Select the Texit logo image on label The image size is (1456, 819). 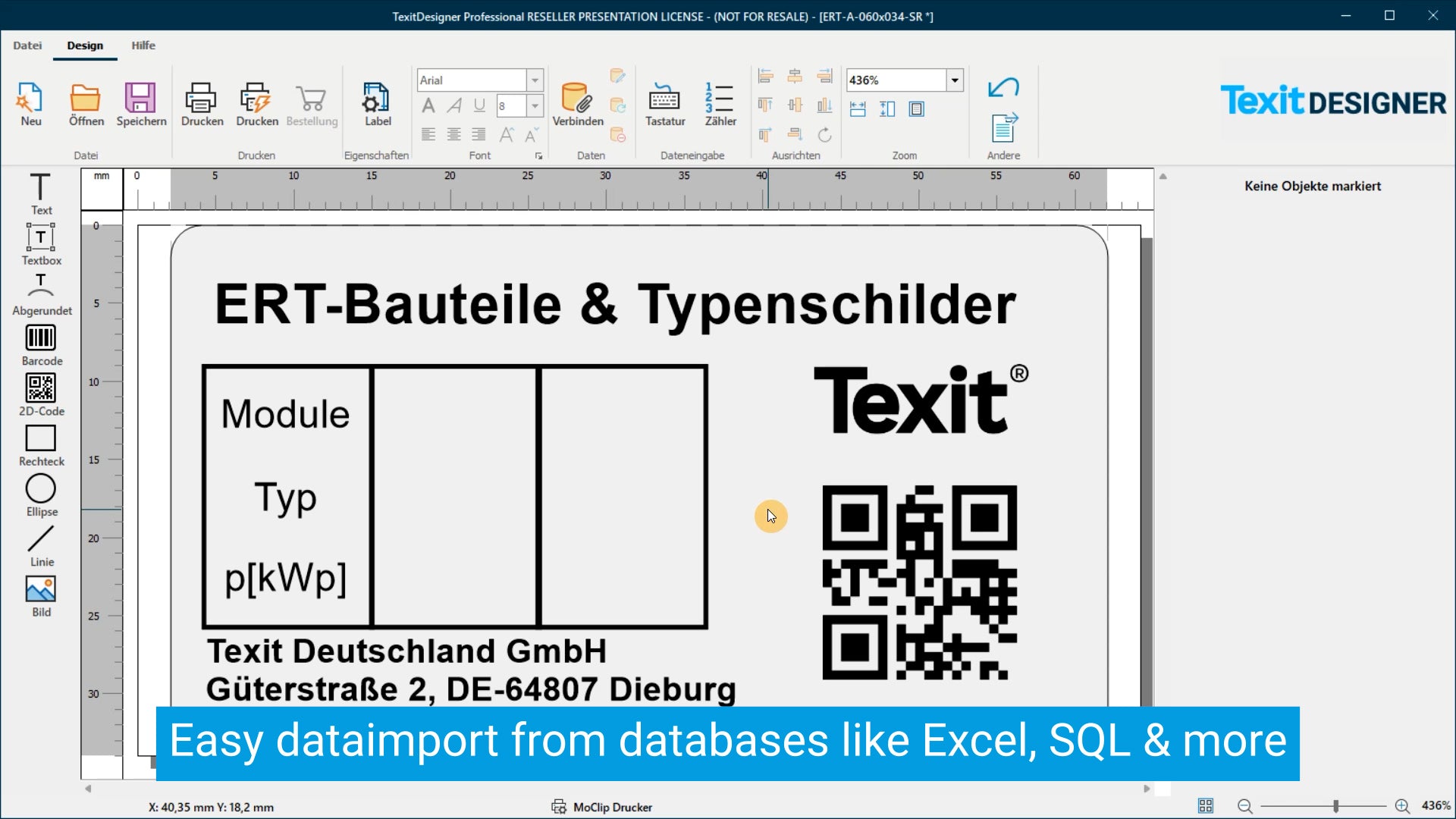[x=921, y=400]
